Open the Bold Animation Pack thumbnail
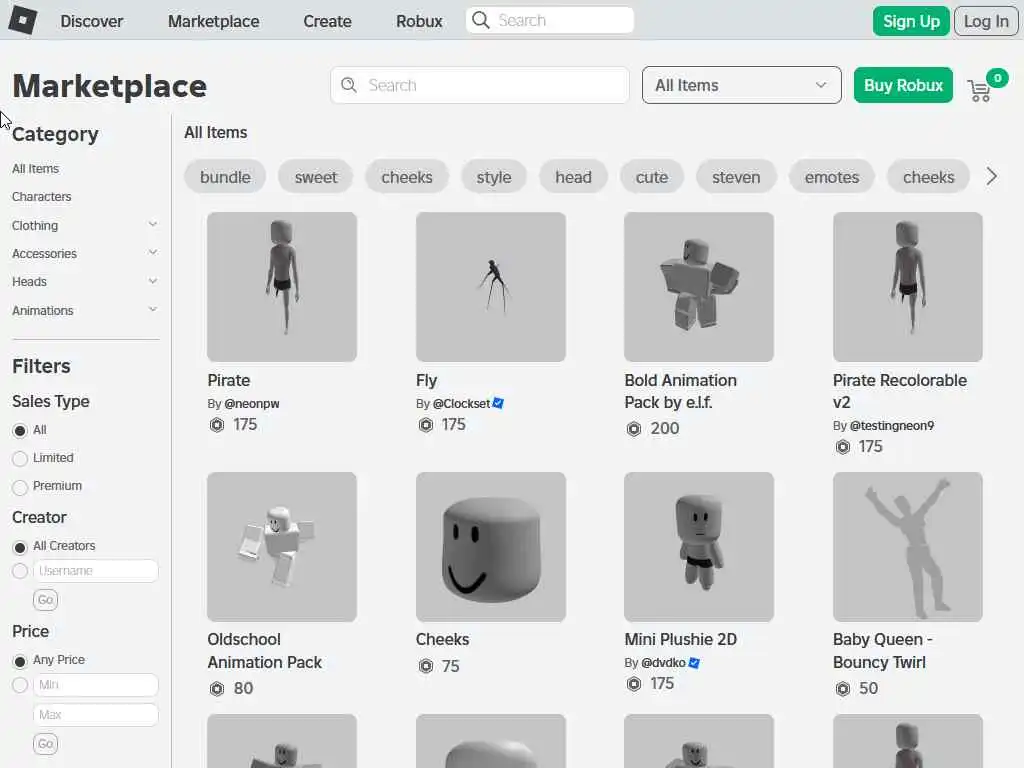1024x768 pixels. click(x=699, y=287)
